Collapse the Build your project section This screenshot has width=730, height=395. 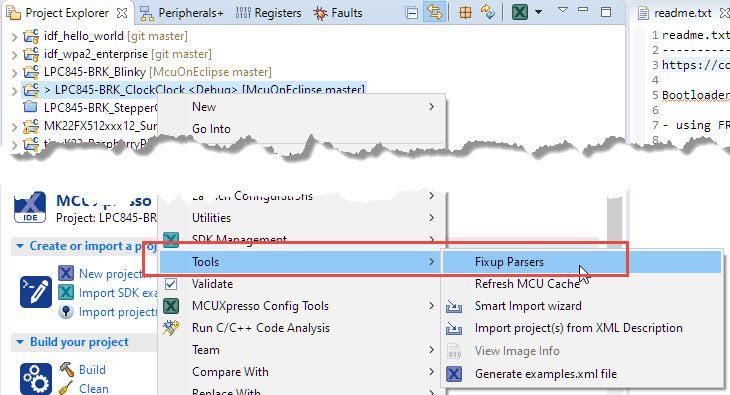pos(20,342)
